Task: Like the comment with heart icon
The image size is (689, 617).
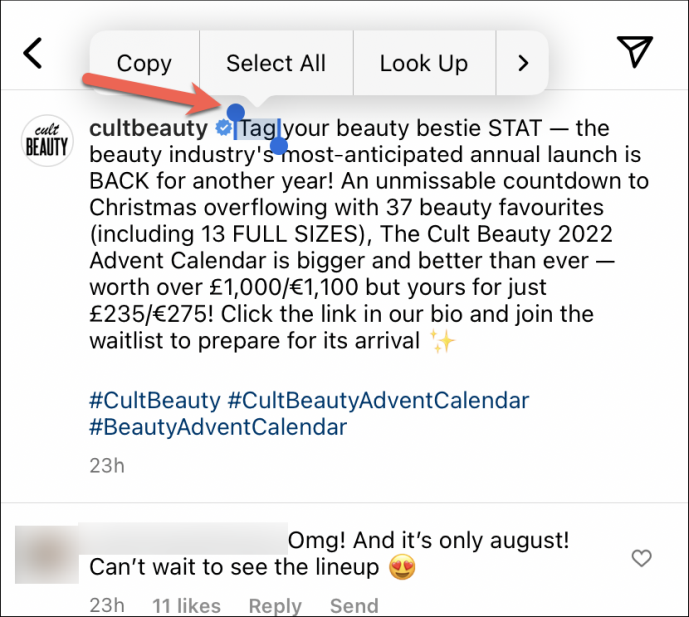Action: click(x=643, y=557)
